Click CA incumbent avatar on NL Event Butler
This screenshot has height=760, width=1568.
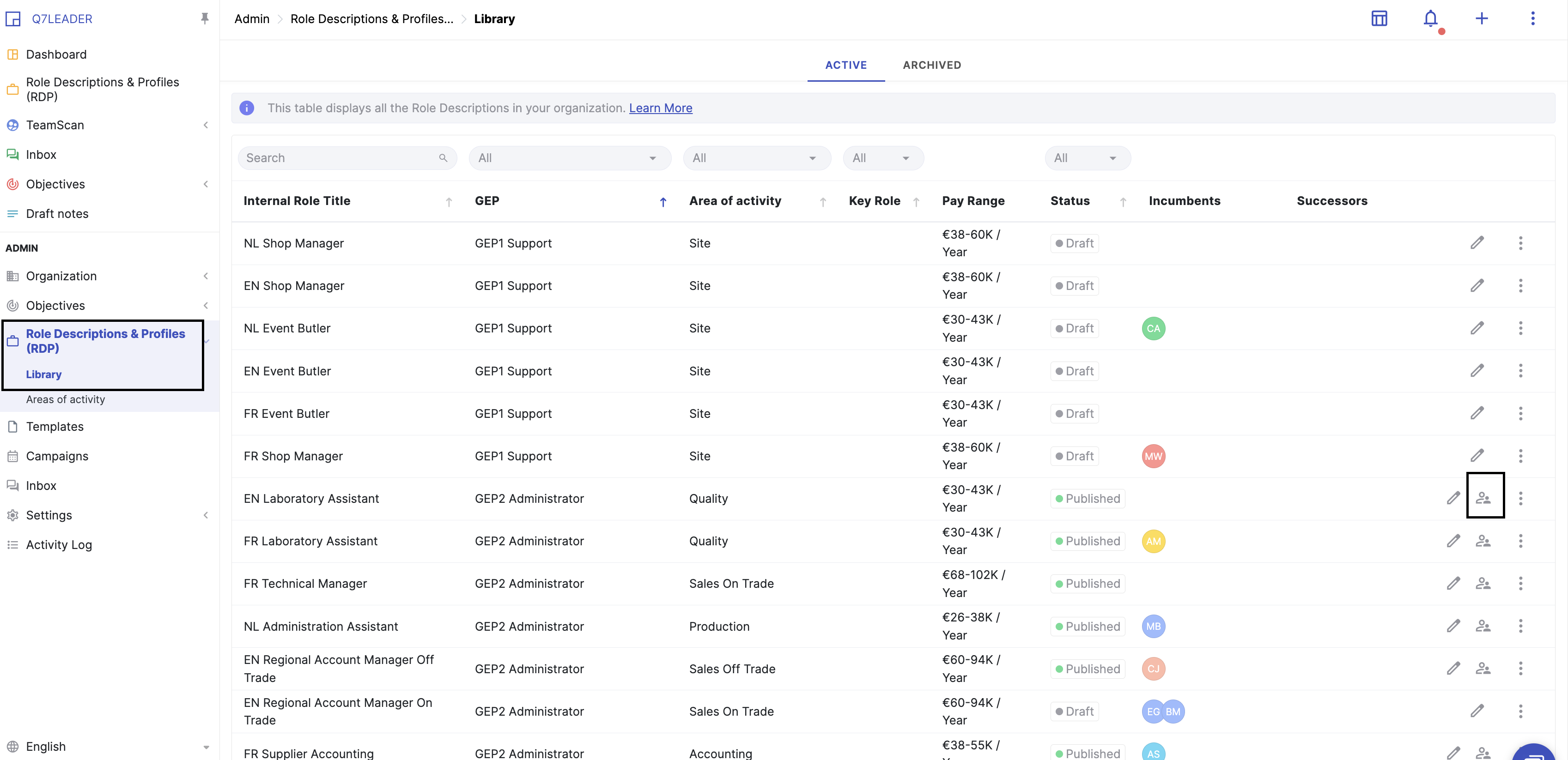1153,329
